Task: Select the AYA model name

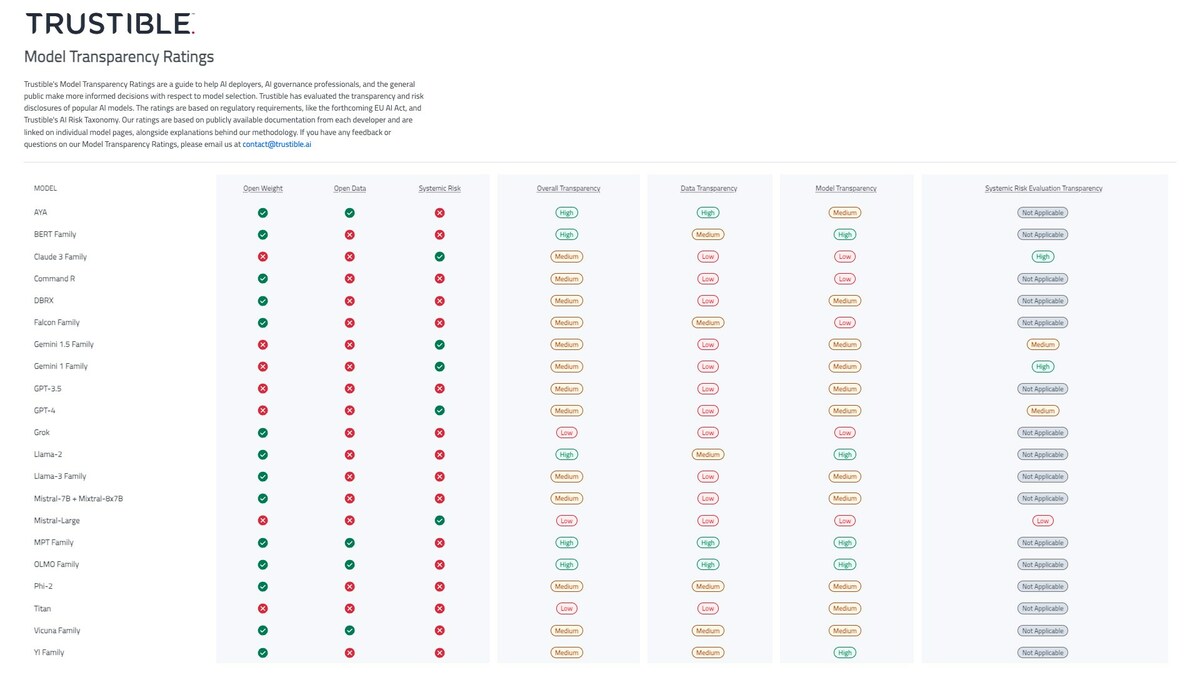Action: click(x=41, y=213)
